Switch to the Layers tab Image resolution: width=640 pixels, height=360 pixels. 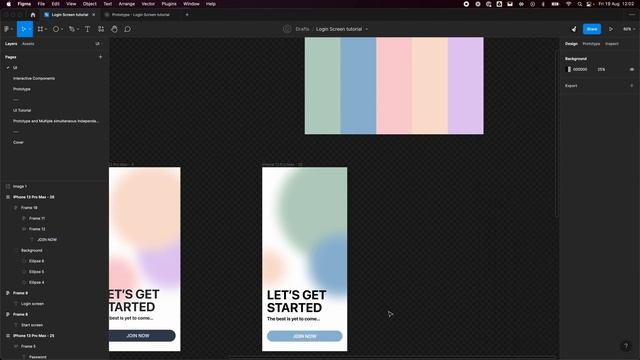coord(11,44)
